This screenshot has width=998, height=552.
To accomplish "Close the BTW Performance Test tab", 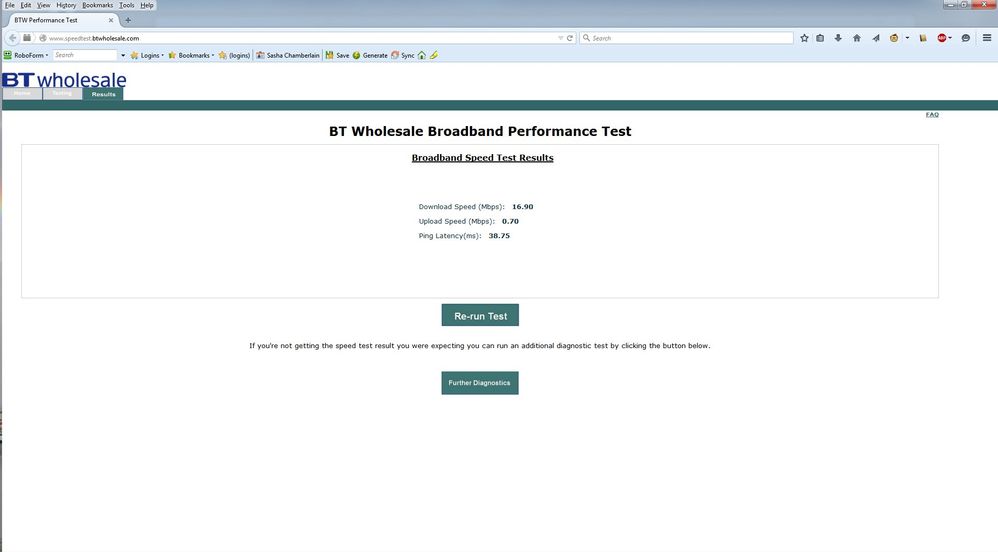I will [111, 20].
